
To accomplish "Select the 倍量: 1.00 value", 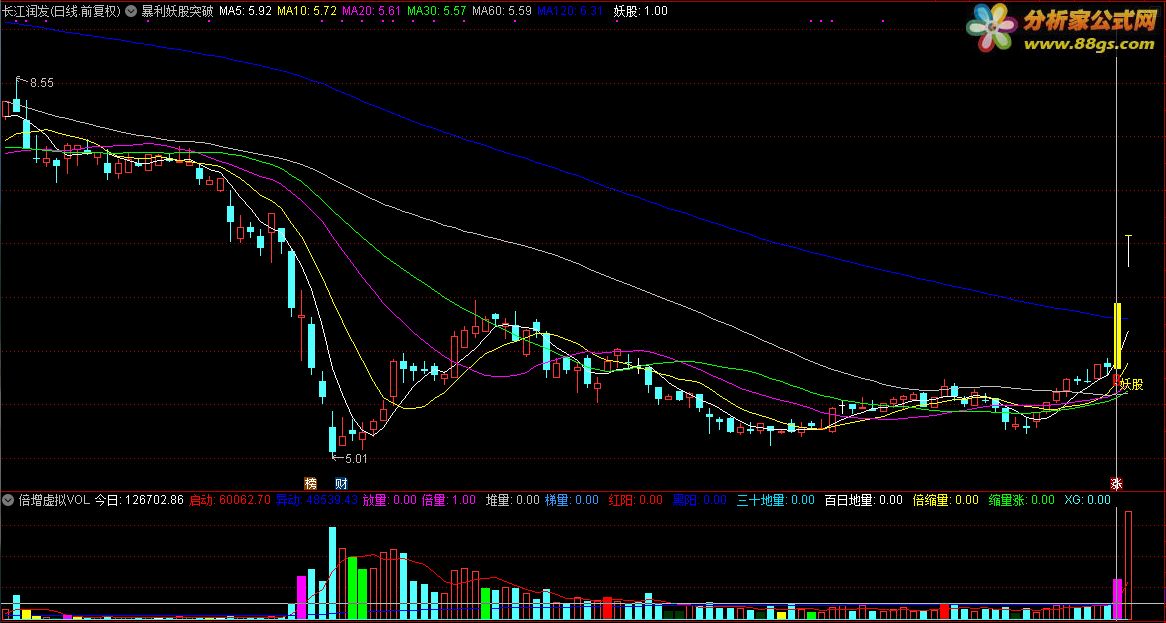I will 448,500.
